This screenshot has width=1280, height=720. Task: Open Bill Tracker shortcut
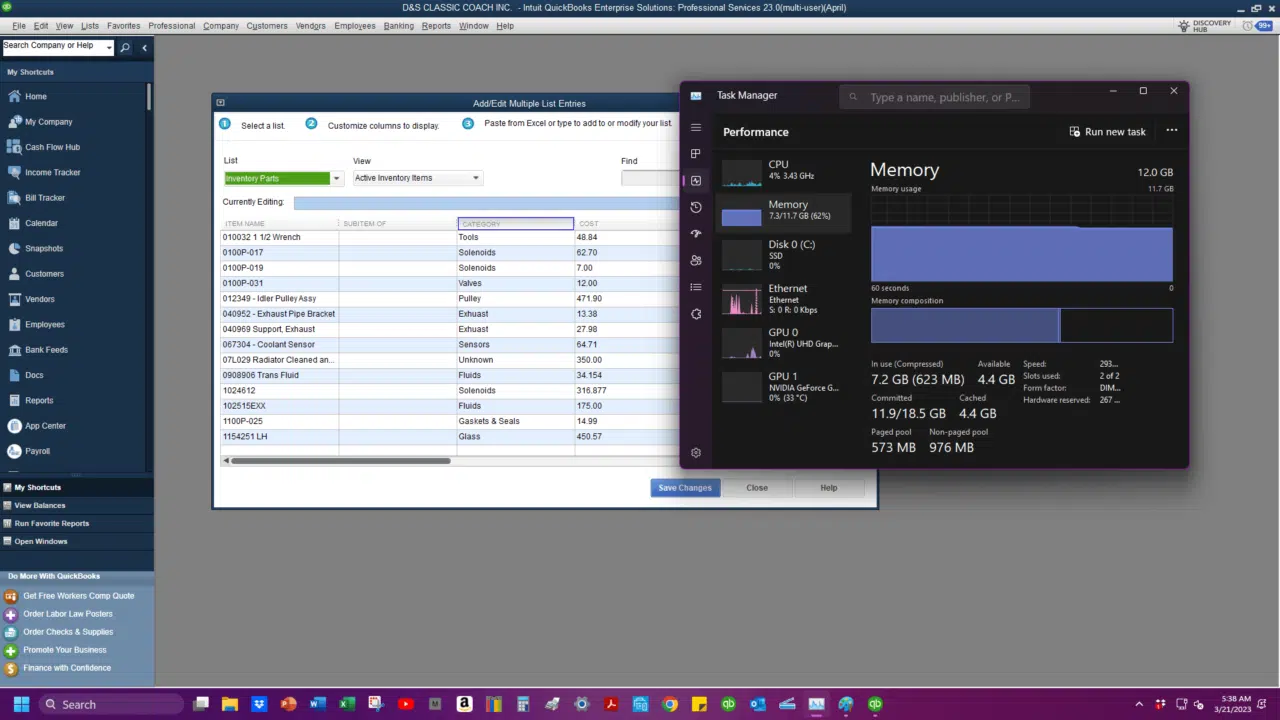[44, 198]
